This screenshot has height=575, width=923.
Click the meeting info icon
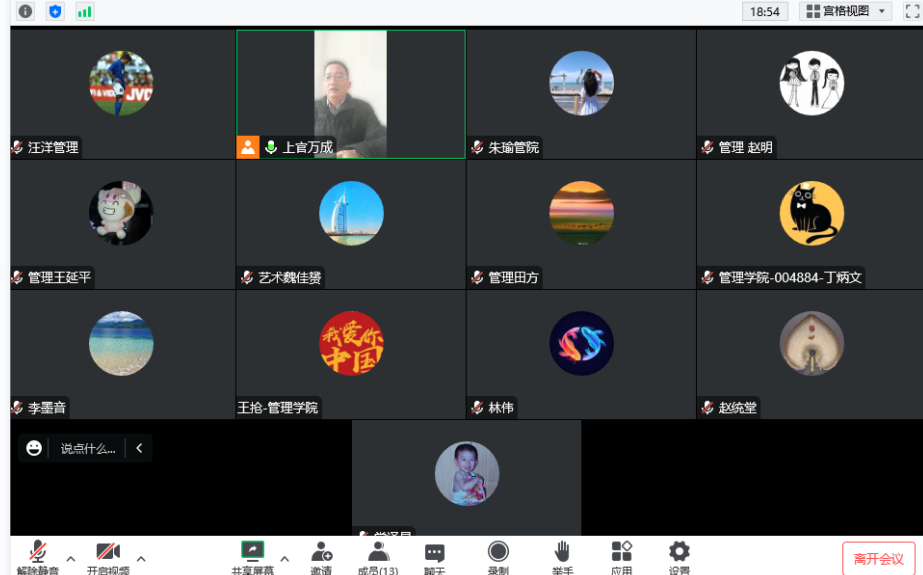coord(25,11)
